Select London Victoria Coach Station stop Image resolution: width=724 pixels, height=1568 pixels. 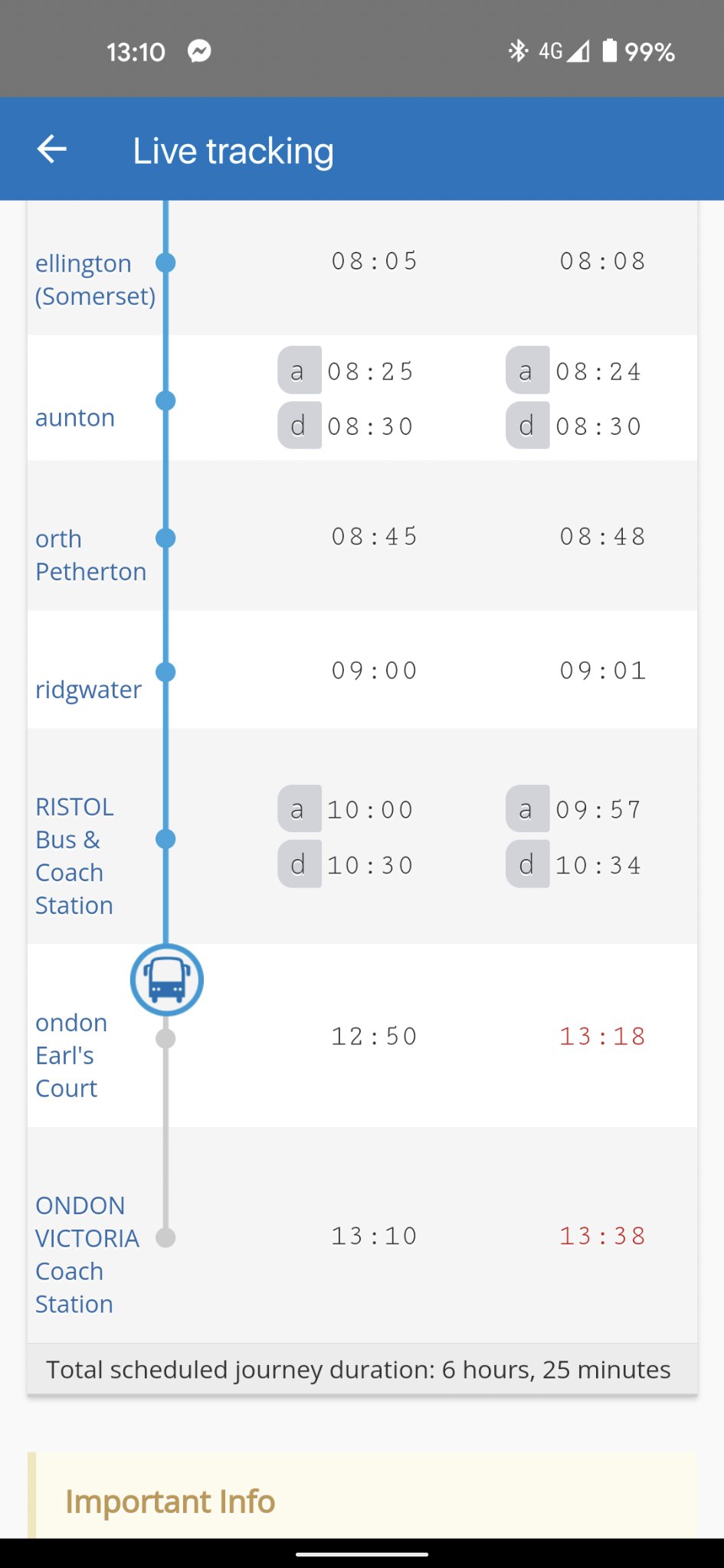[x=87, y=1255]
